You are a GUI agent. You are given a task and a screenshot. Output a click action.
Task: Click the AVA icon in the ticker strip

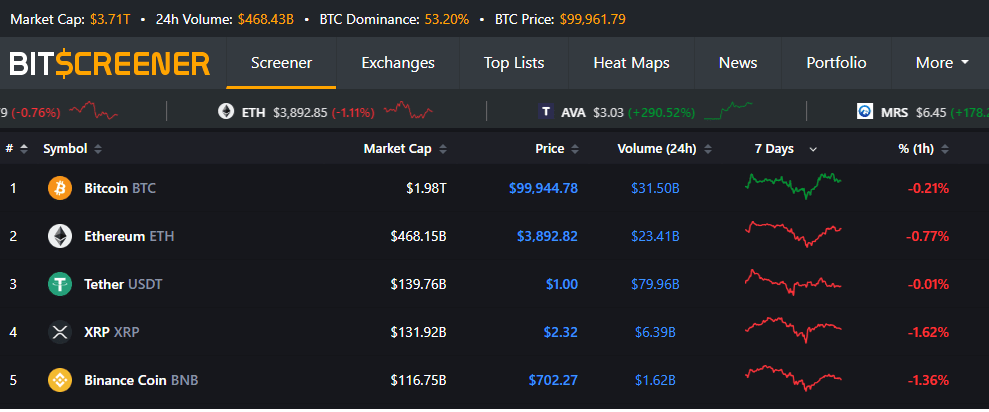click(x=546, y=112)
